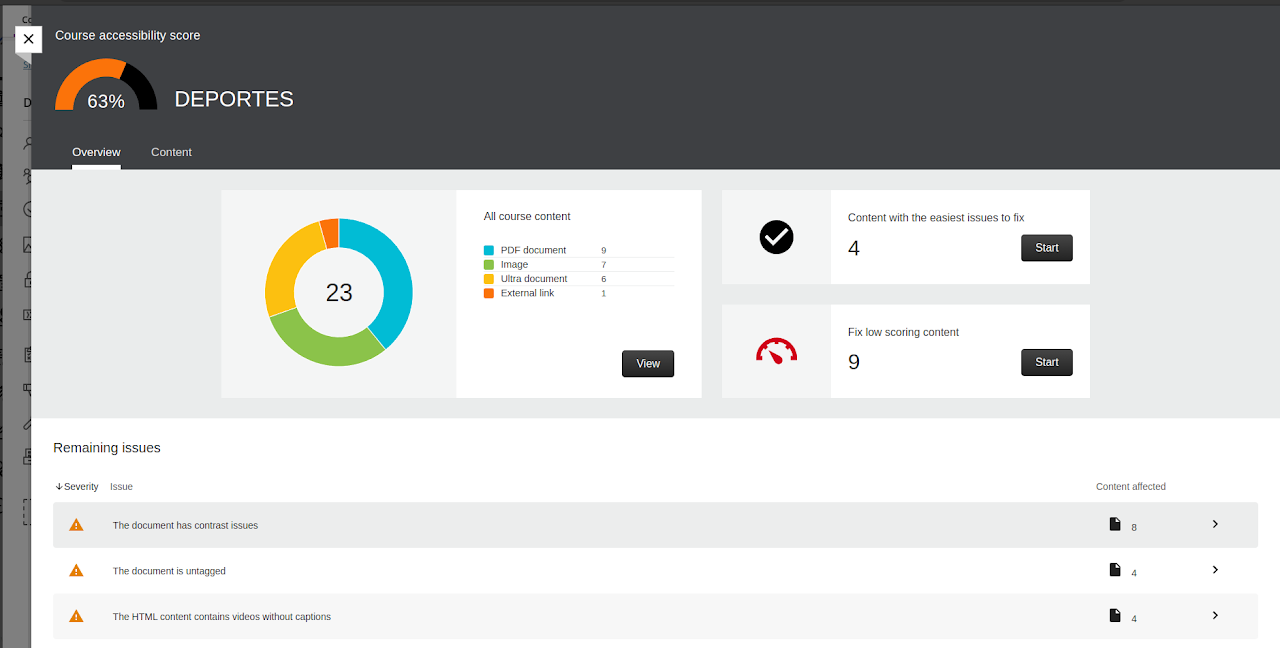Select the External link legend label
1280x648 pixels.
point(527,293)
